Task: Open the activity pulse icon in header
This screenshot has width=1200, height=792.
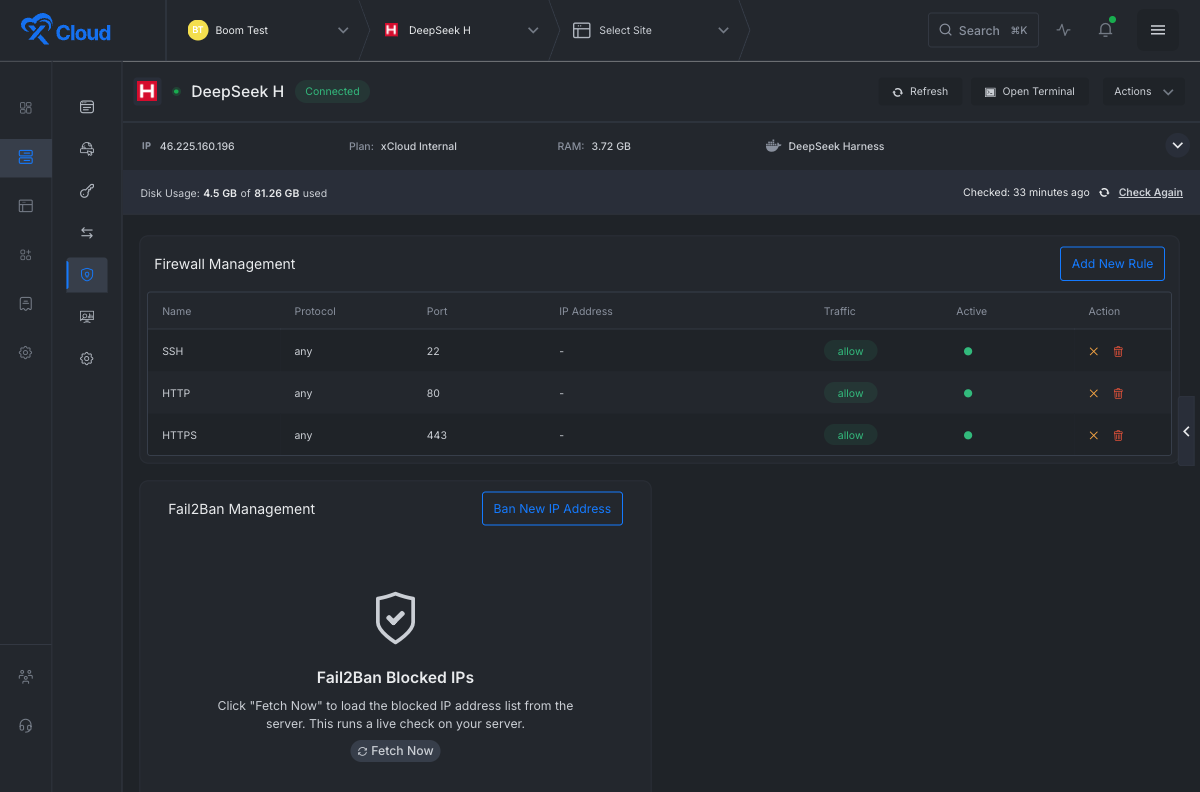Action: 1063,30
